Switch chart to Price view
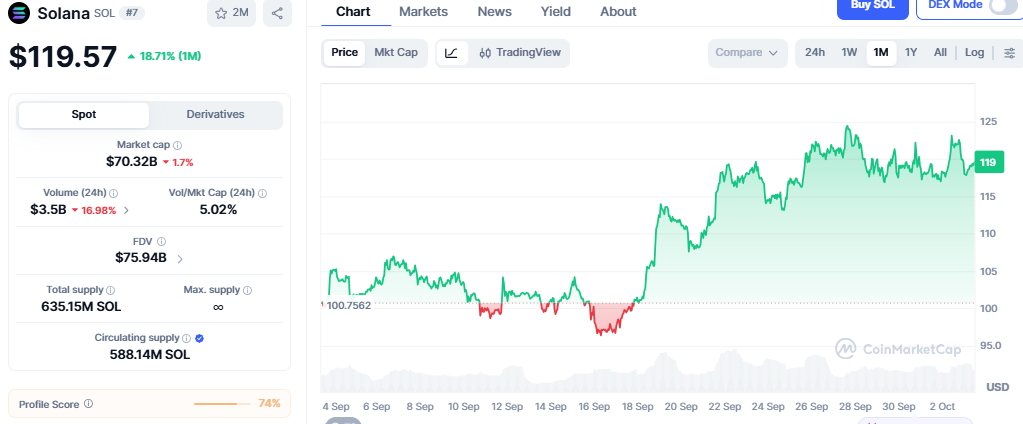 pyautogui.click(x=344, y=53)
